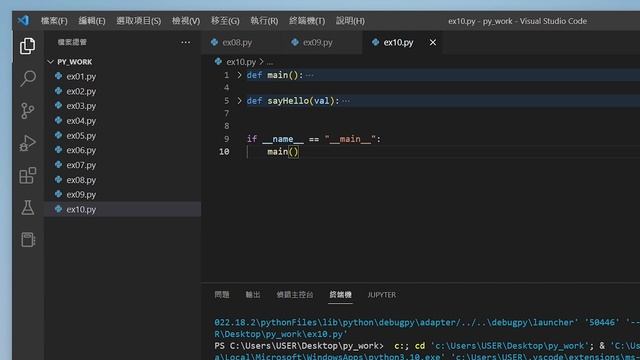
Task: Select the 終端機 panel tab
Action: point(340,295)
